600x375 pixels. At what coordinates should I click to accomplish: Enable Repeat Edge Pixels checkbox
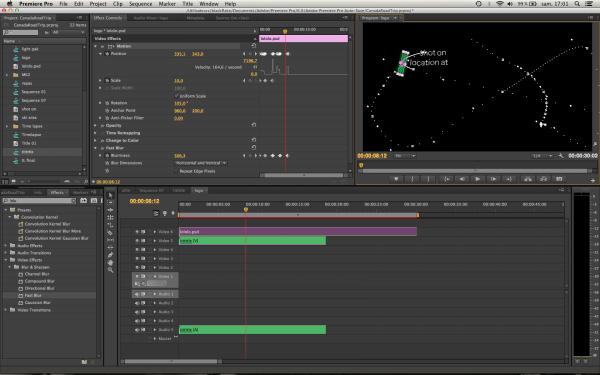click(x=176, y=171)
